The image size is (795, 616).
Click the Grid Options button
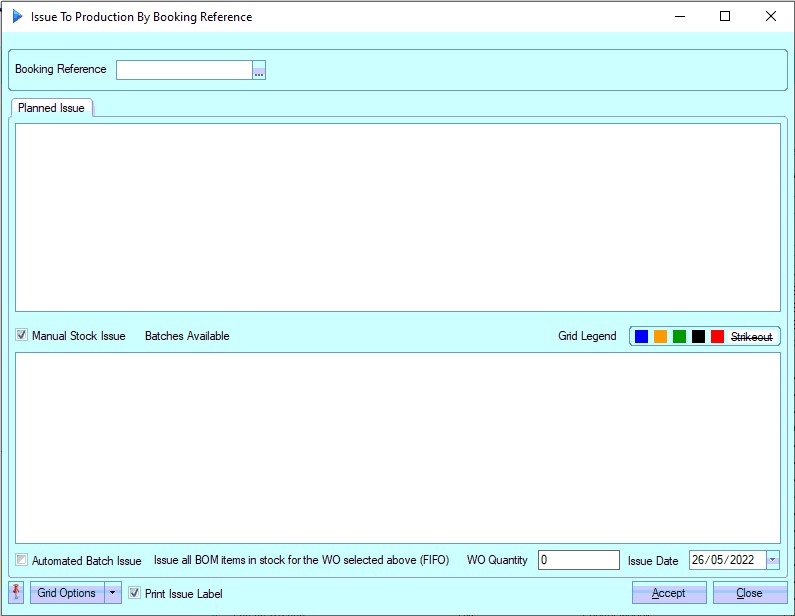pos(67,593)
